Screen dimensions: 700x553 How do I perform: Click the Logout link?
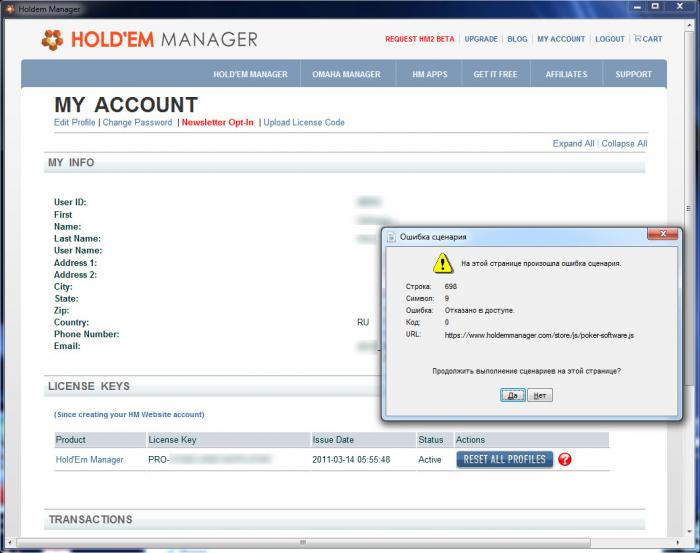coord(609,39)
